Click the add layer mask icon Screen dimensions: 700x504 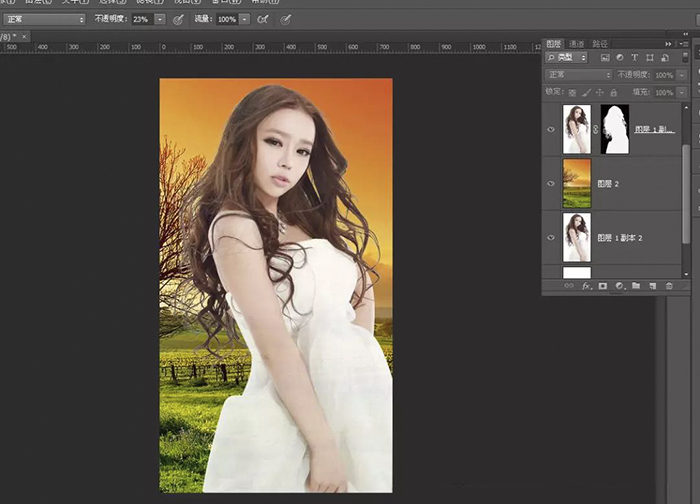[602, 286]
